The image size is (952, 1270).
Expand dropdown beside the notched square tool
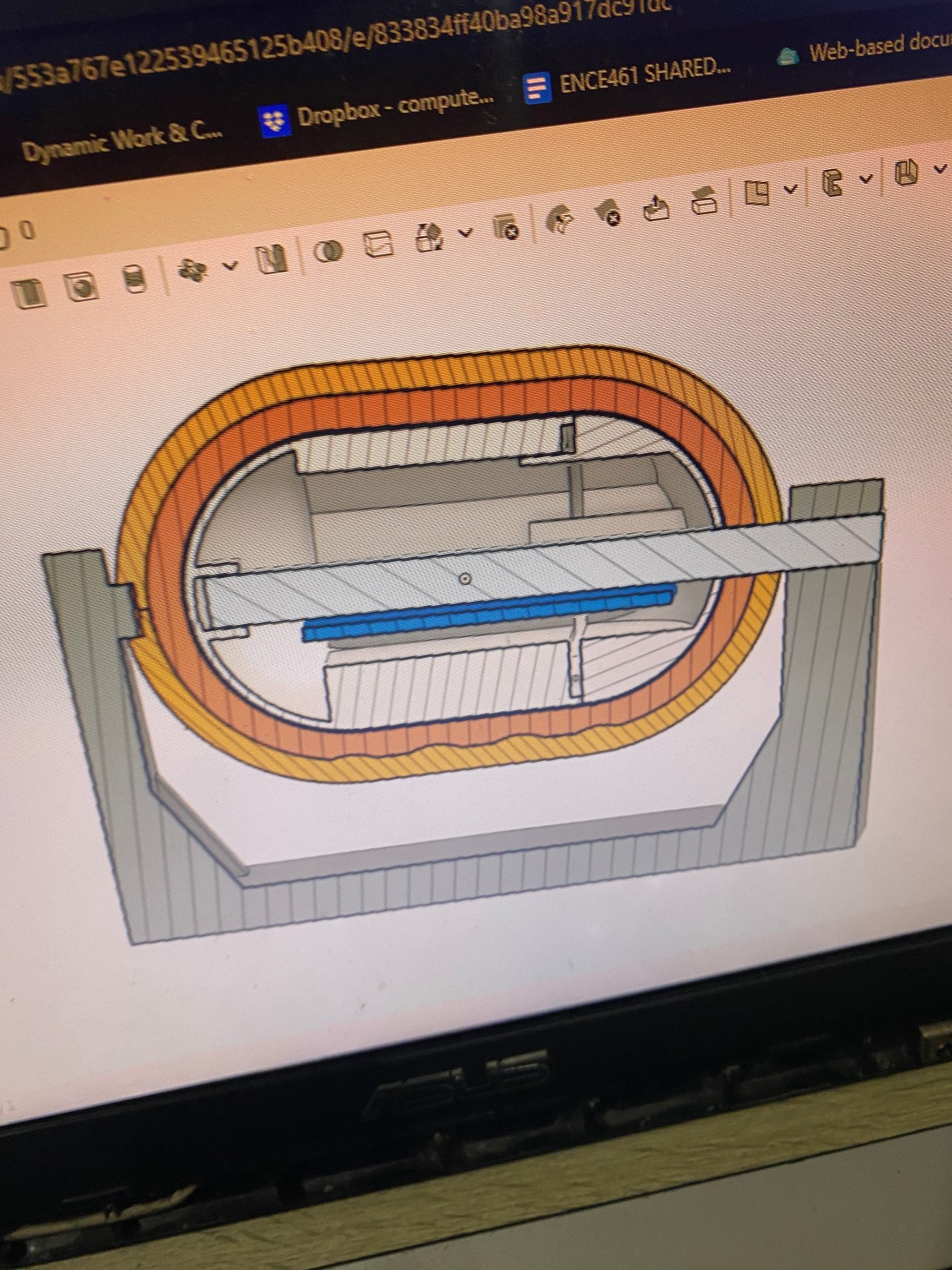point(790,189)
